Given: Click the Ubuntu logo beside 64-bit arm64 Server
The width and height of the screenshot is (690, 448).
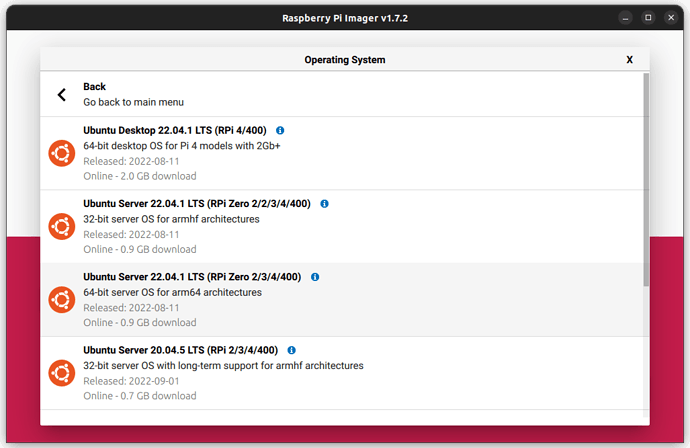Looking at the screenshot, I should [x=62, y=299].
